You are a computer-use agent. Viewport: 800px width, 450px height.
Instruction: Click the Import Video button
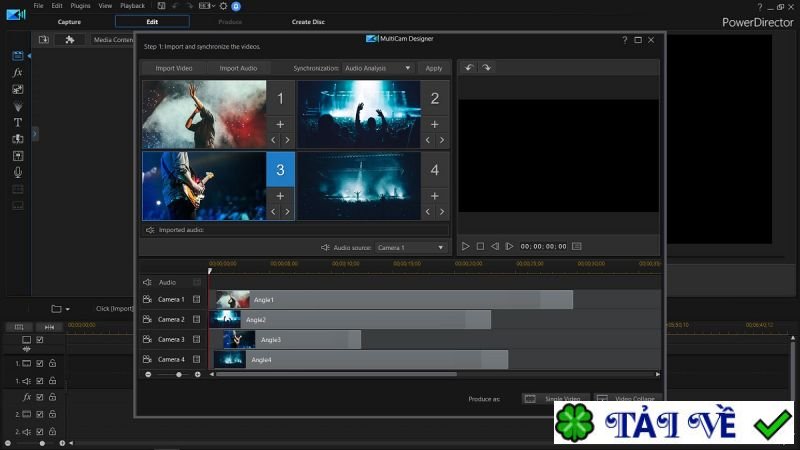coord(174,68)
